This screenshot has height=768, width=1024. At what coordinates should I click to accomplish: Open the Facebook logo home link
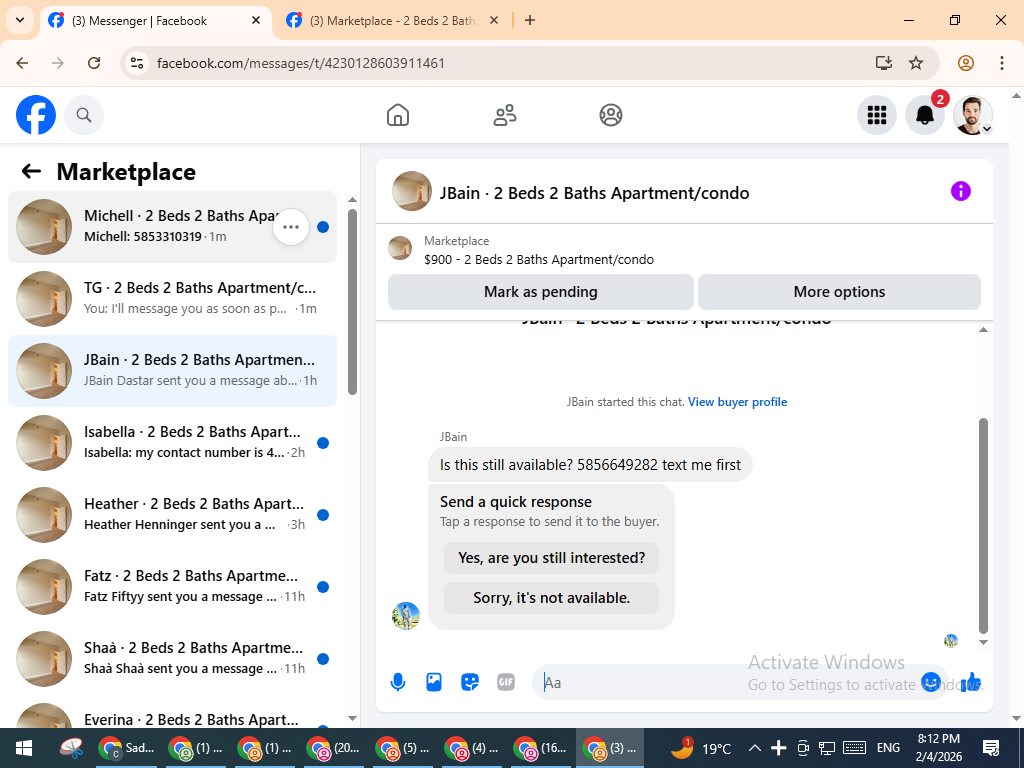(x=36, y=115)
